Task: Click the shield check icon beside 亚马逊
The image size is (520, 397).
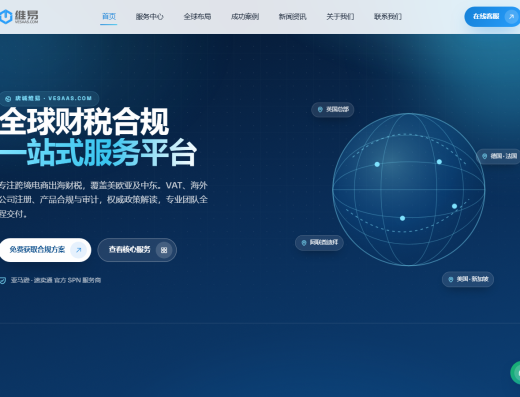Action: (x=3, y=280)
